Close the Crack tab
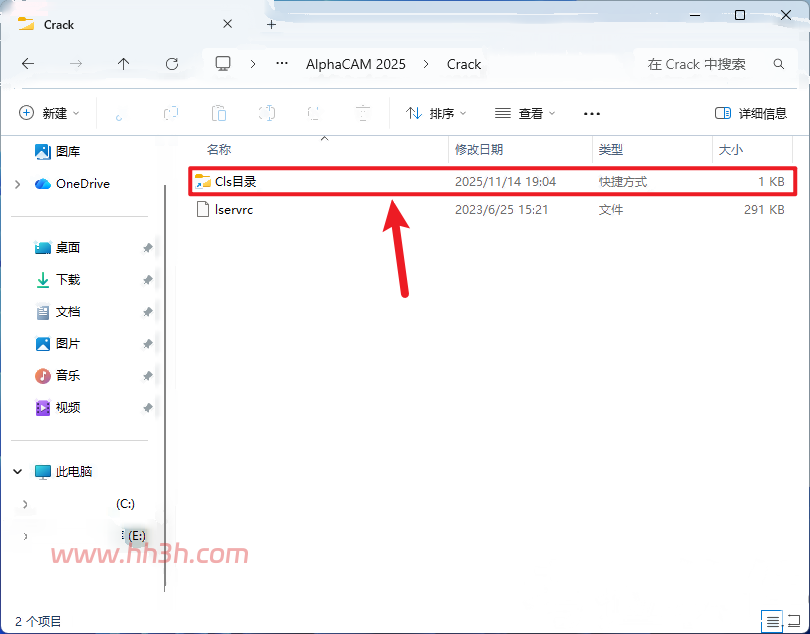Screen dimensions: 810x634 click(x=227, y=24)
